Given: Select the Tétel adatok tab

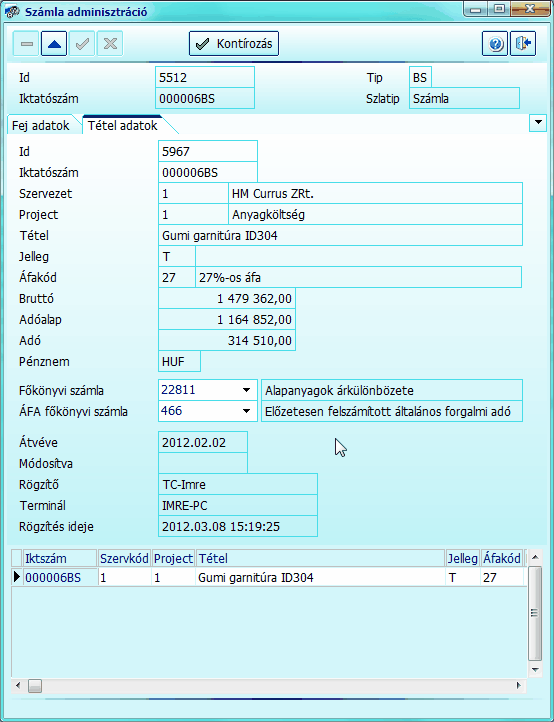Looking at the screenshot, I should 123,125.
